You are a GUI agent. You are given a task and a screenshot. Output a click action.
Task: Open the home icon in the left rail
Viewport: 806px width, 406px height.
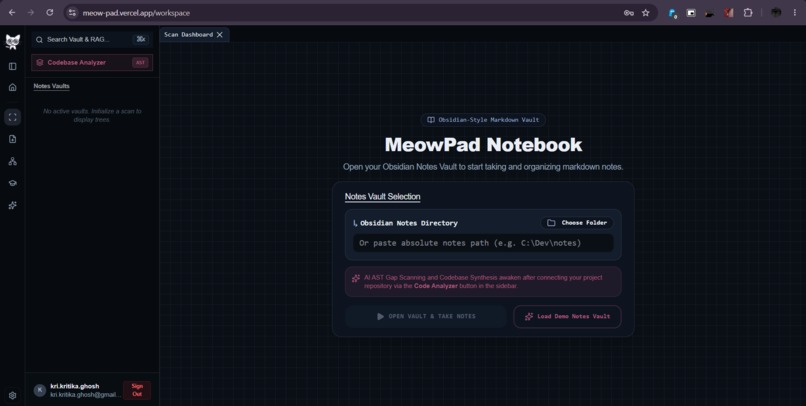pyautogui.click(x=13, y=87)
